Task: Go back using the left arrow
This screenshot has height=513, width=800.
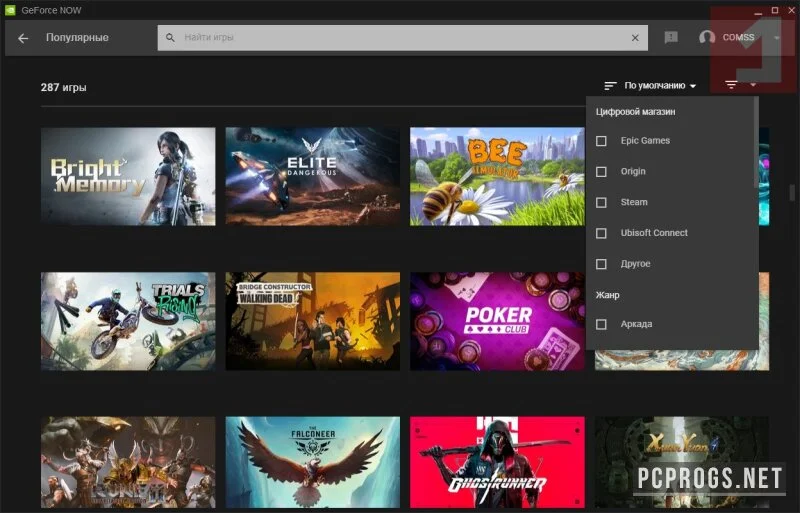Action: [x=23, y=38]
